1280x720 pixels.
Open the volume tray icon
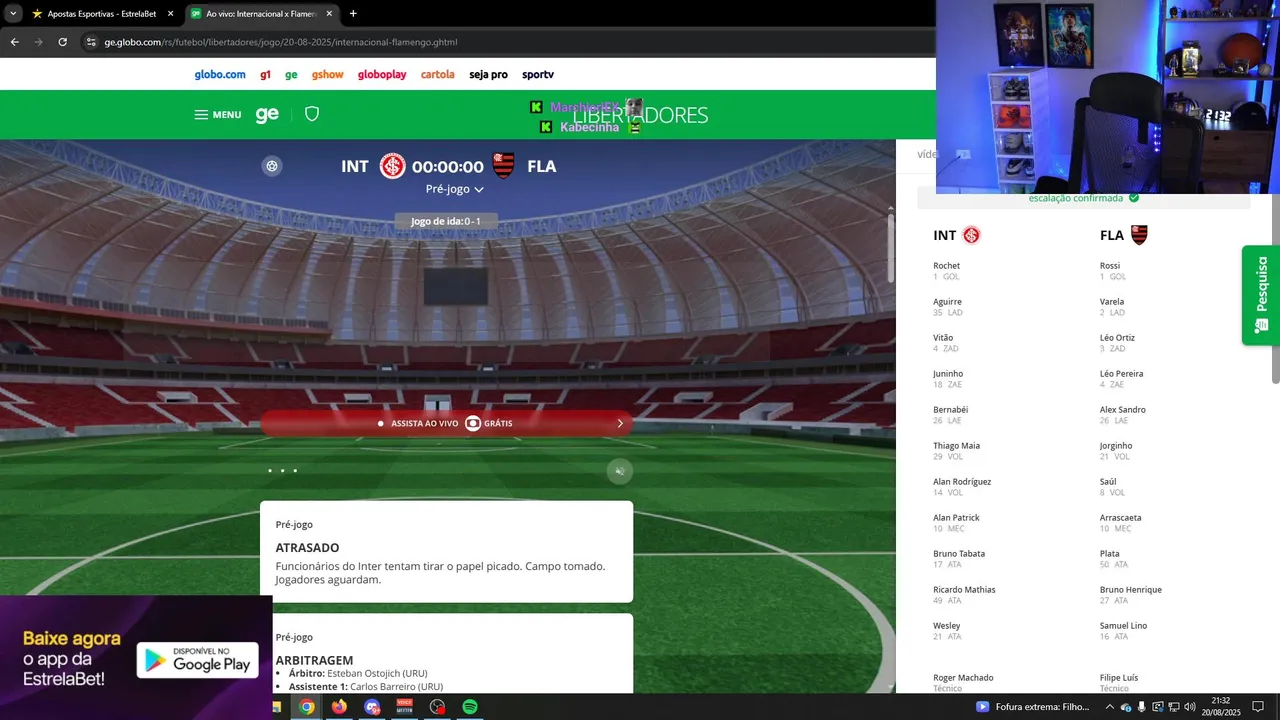pos(1190,707)
